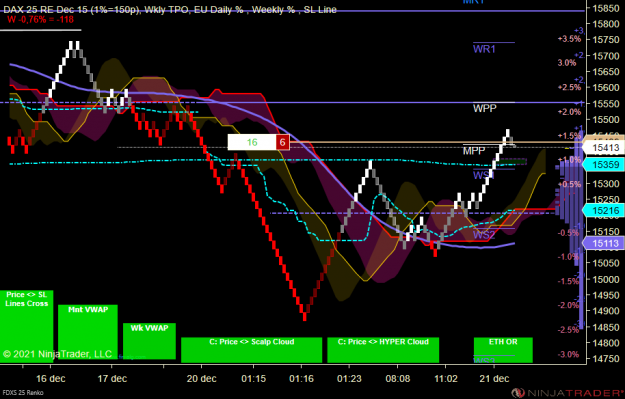The width and height of the screenshot is (625, 399).
Task: Click the -2.5% percent level label
Action: point(568,330)
